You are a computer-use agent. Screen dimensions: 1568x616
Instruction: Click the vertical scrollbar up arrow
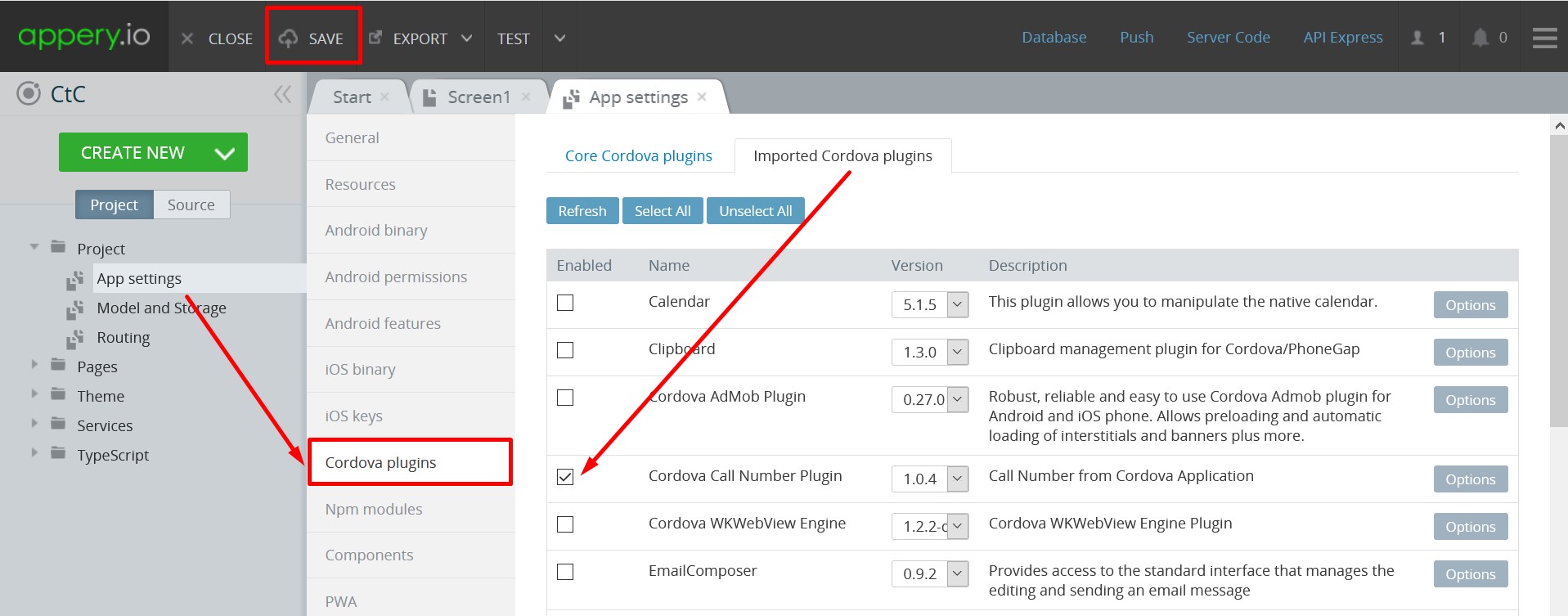tap(1559, 126)
